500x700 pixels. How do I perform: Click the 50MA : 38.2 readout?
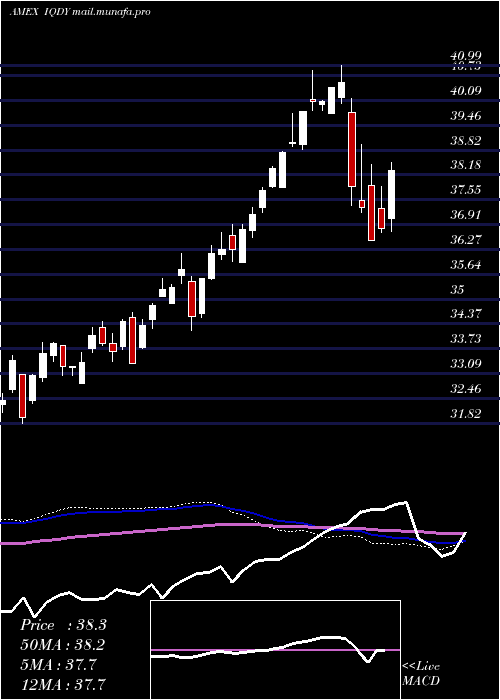(63, 645)
